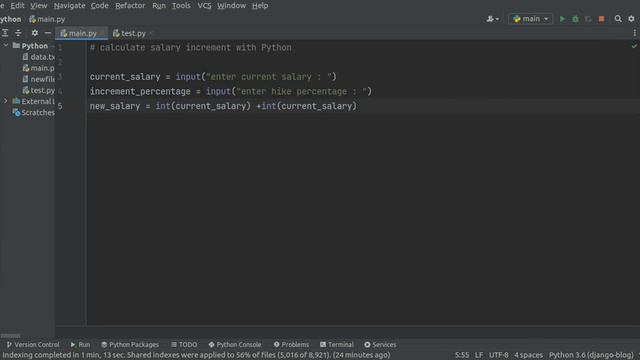Expand all in project panel
The width and height of the screenshot is (640, 360).
pyautogui.click(x=5, y=33)
